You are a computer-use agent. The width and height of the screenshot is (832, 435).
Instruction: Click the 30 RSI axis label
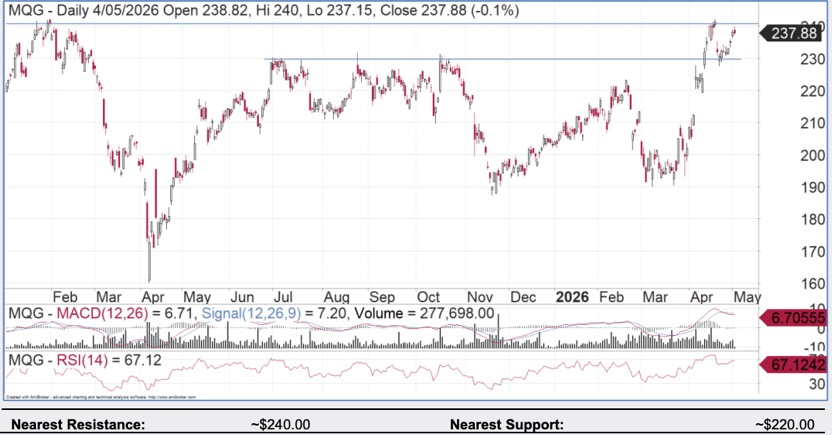coord(817,384)
